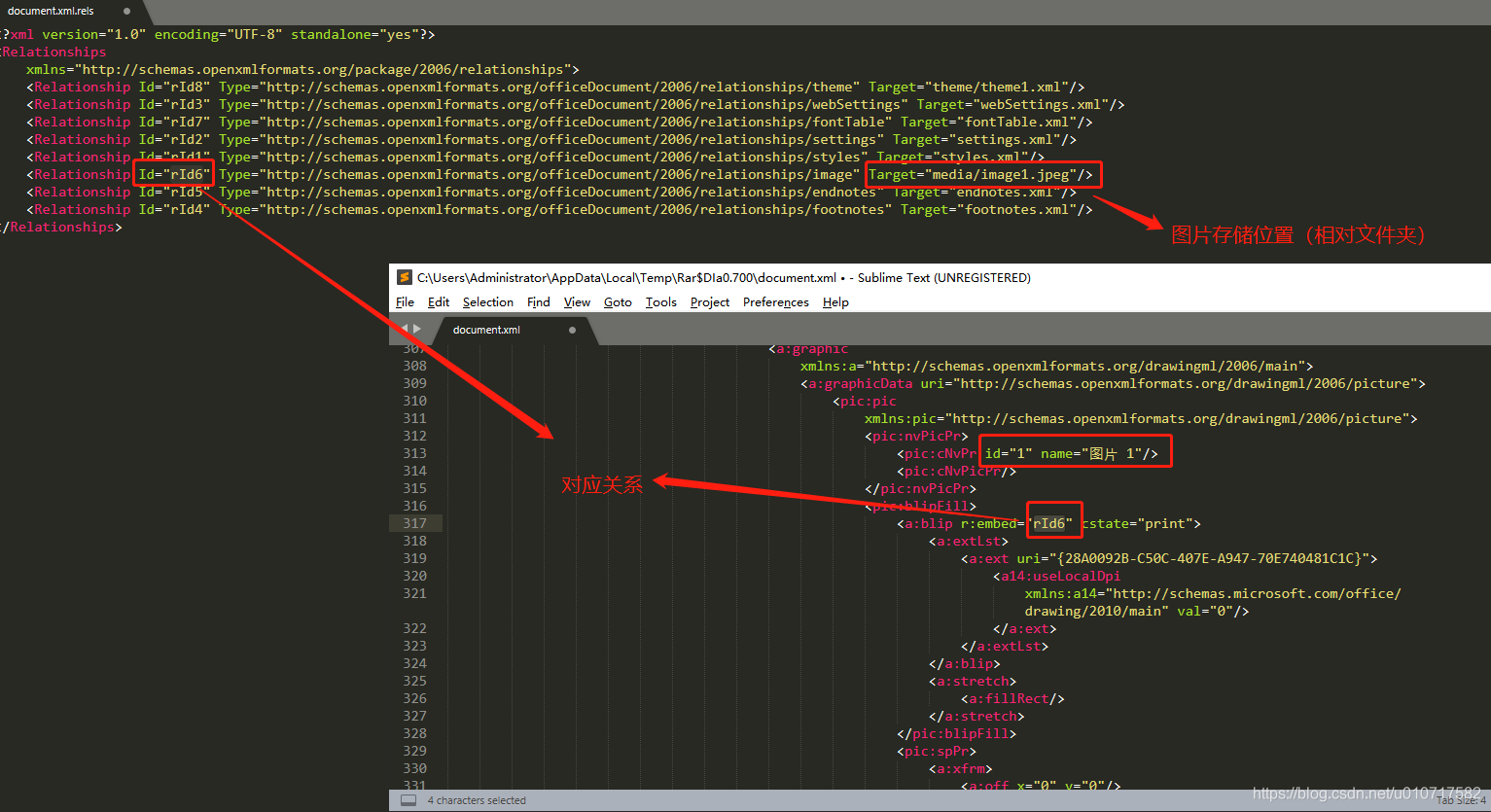Click Id="rId6" in rels file

tap(174, 174)
